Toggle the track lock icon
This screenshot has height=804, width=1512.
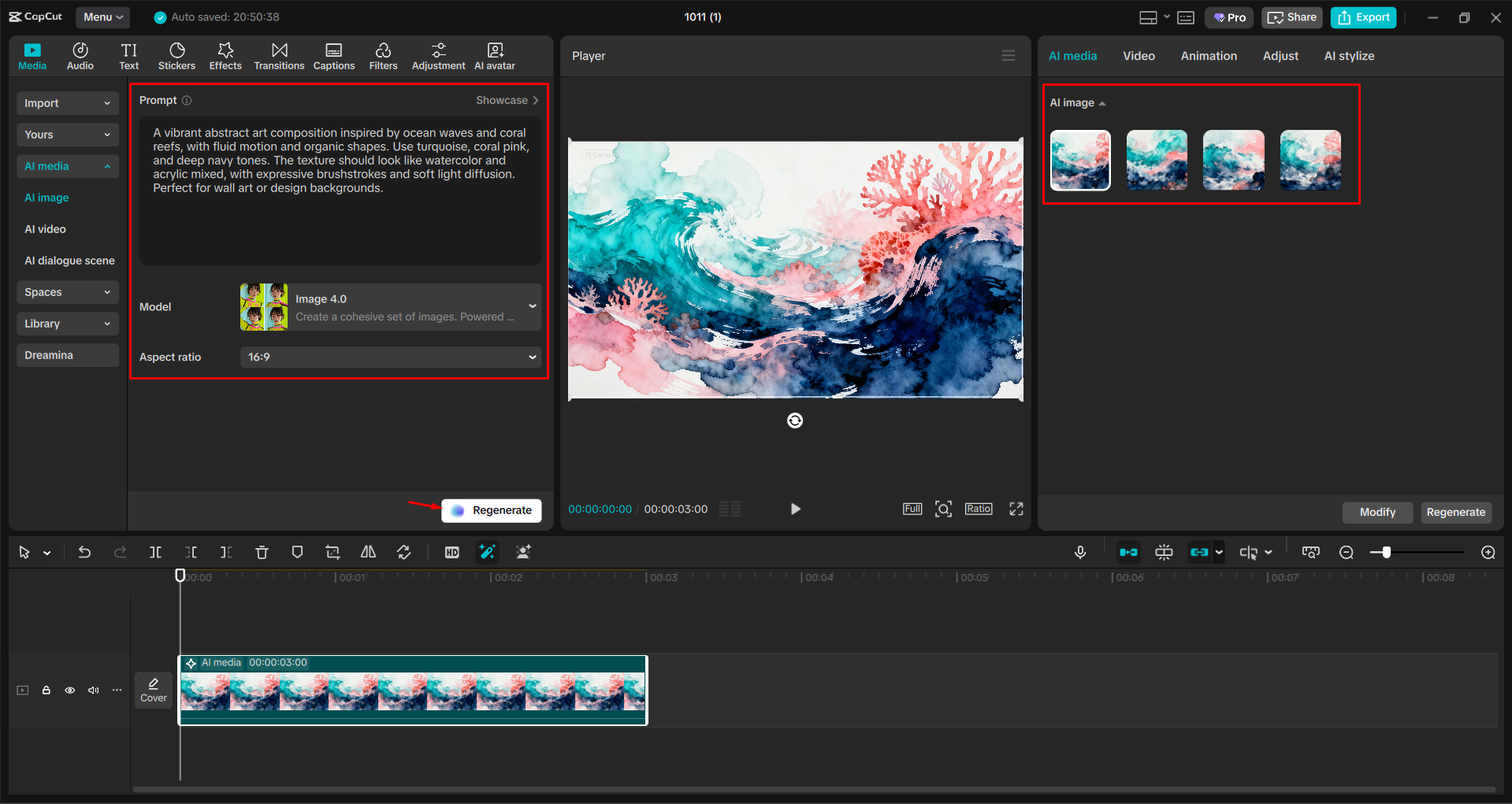tap(46, 690)
